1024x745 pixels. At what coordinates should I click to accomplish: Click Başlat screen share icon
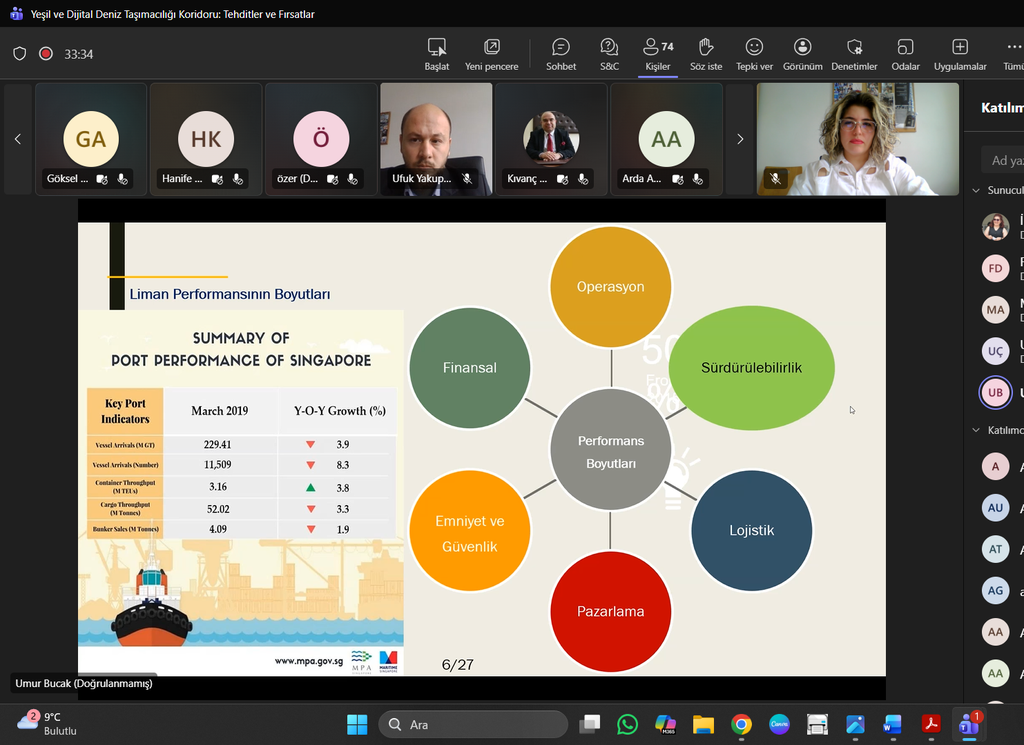(437, 54)
